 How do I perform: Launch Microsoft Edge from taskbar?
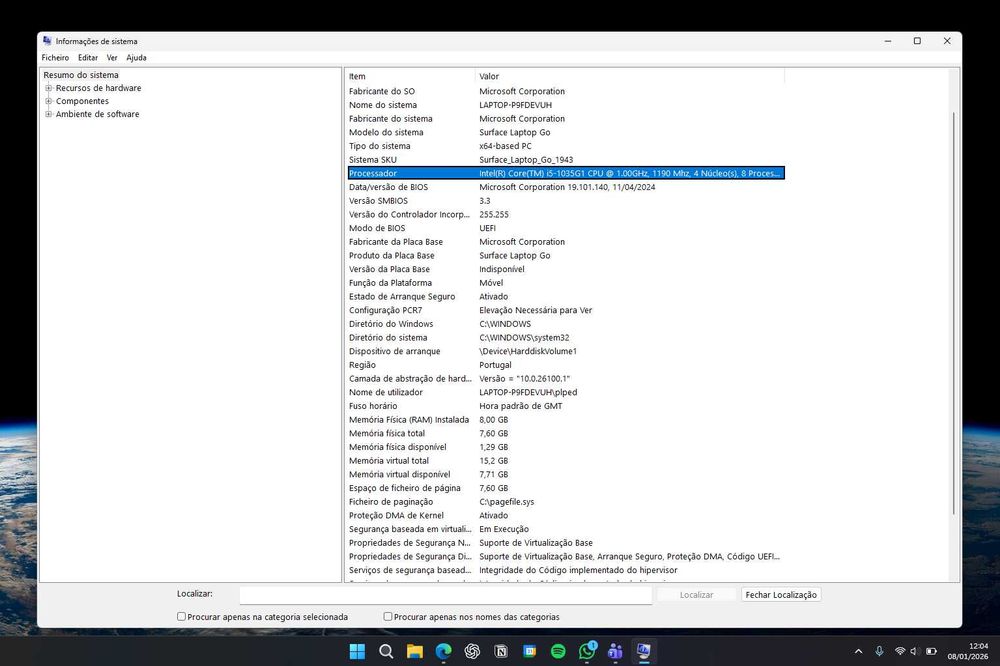[443, 651]
